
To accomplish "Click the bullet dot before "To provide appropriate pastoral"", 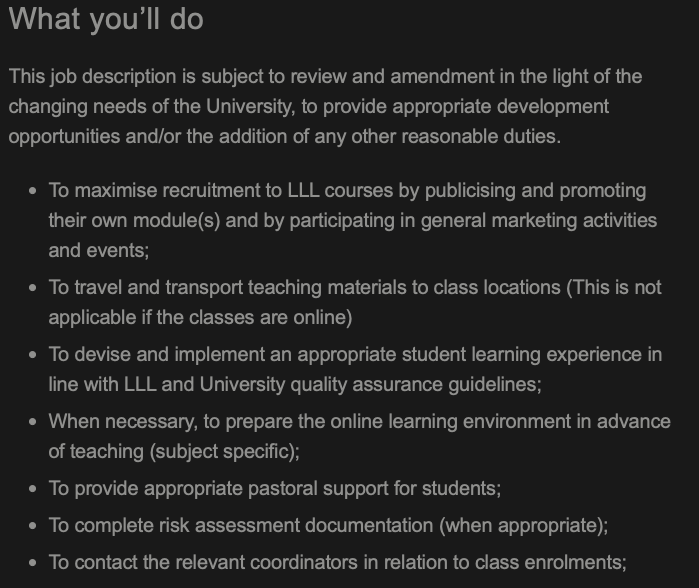I will pyautogui.click(x=32, y=489).
